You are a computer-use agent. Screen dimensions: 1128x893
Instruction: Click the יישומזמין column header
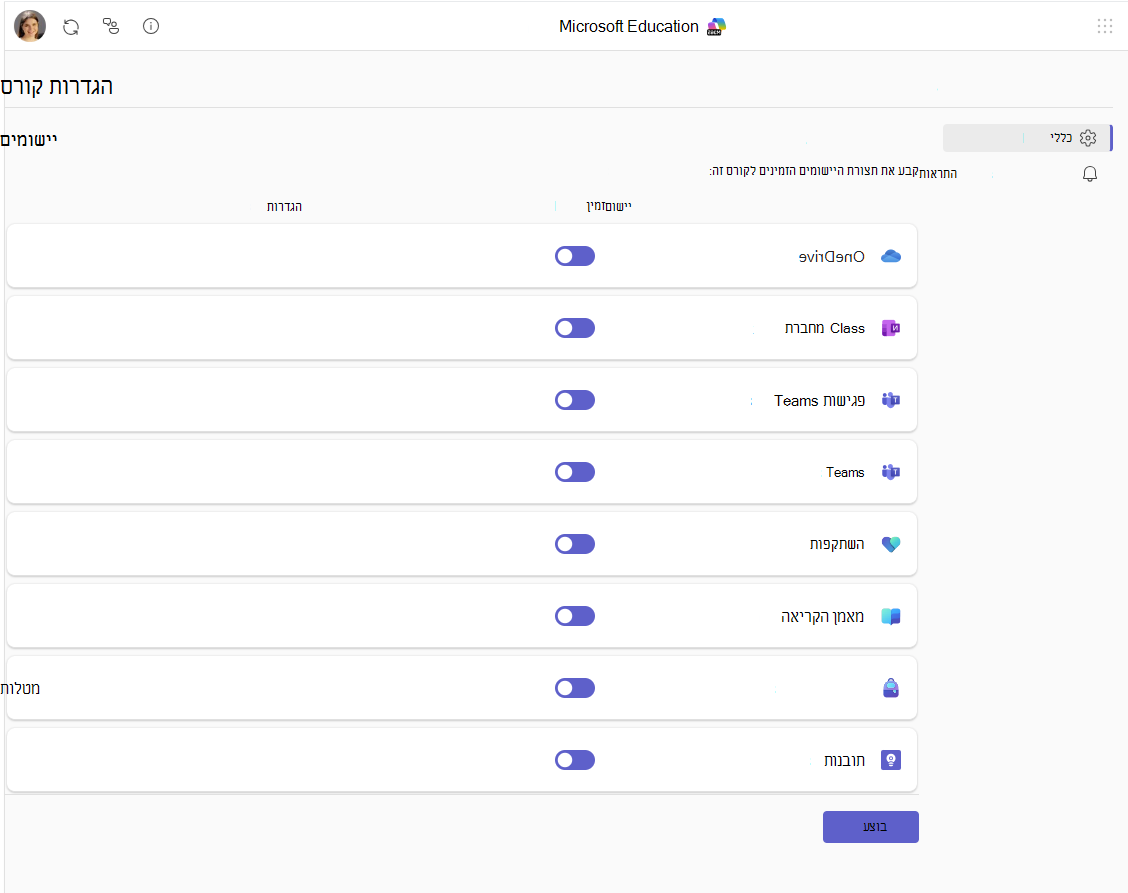[609, 207]
